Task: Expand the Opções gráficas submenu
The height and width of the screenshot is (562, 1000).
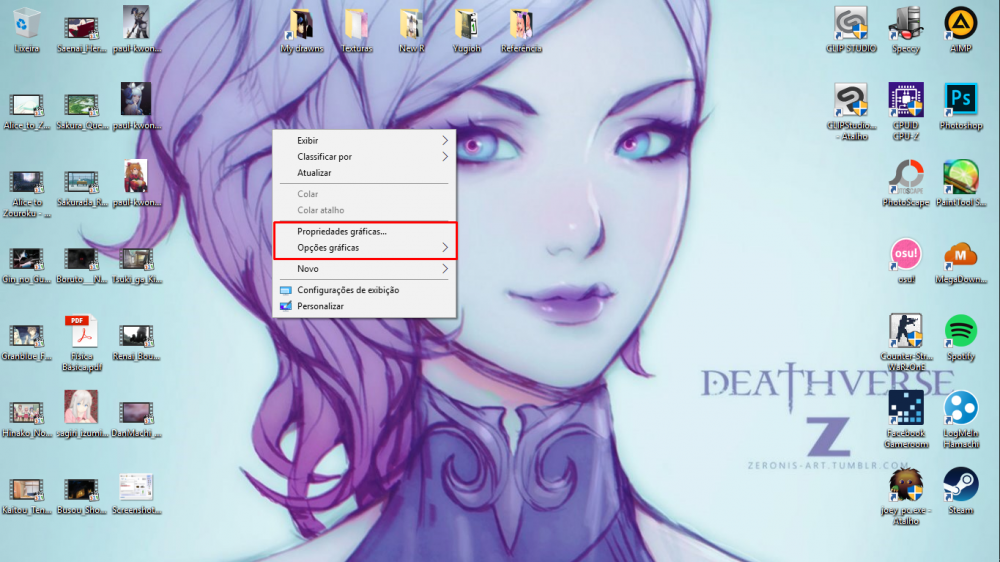Action: (x=364, y=248)
